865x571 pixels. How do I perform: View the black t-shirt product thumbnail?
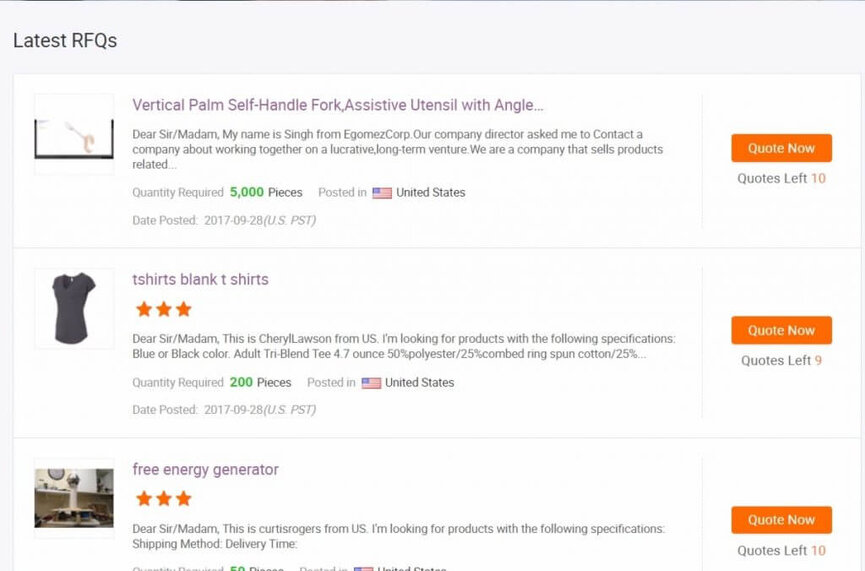[74, 308]
